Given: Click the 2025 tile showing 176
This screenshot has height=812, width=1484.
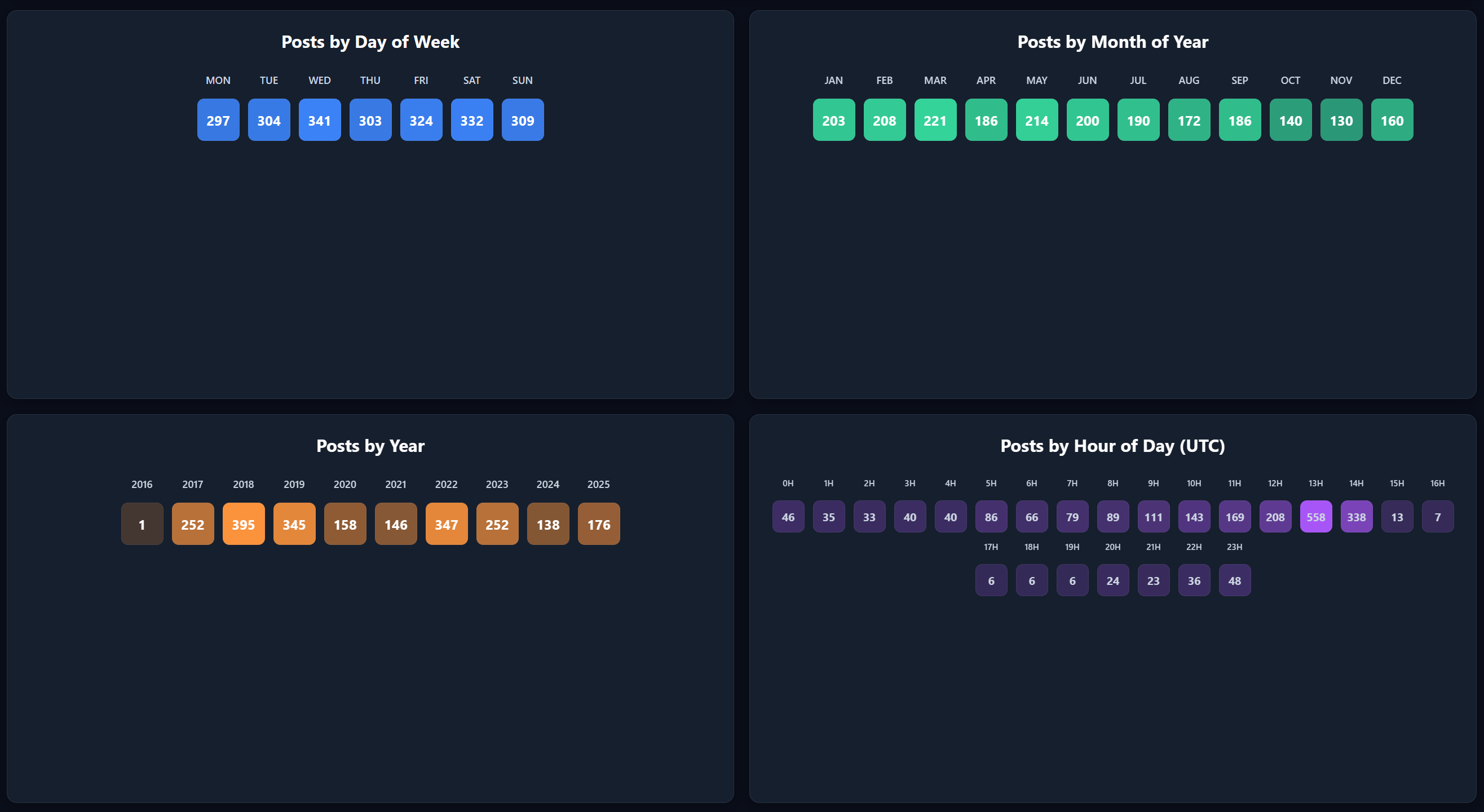Looking at the screenshot, I should point(598,523).
